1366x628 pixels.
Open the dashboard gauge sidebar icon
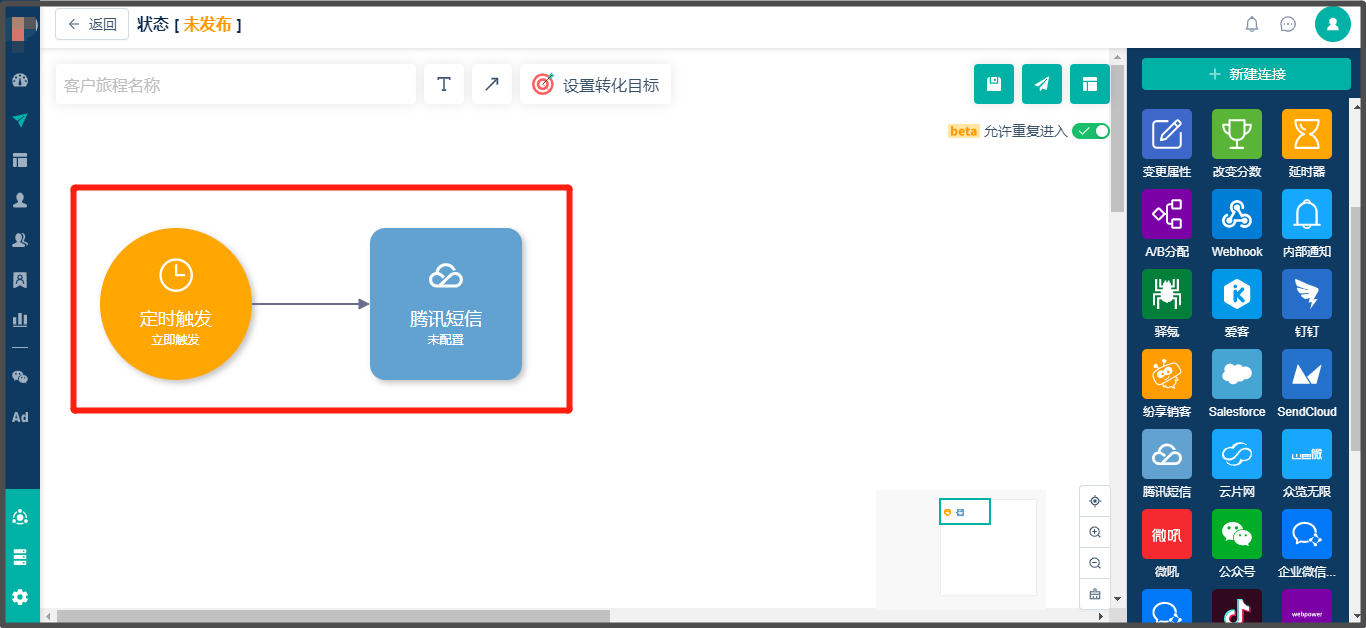tap(20, 80)
